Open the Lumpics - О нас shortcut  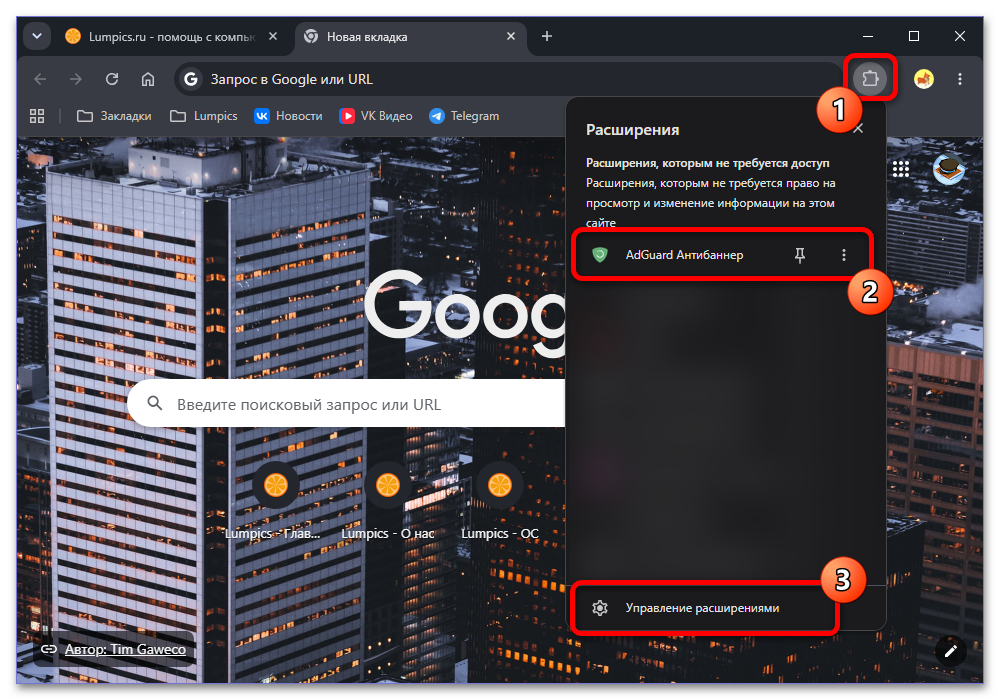point(388,502)
